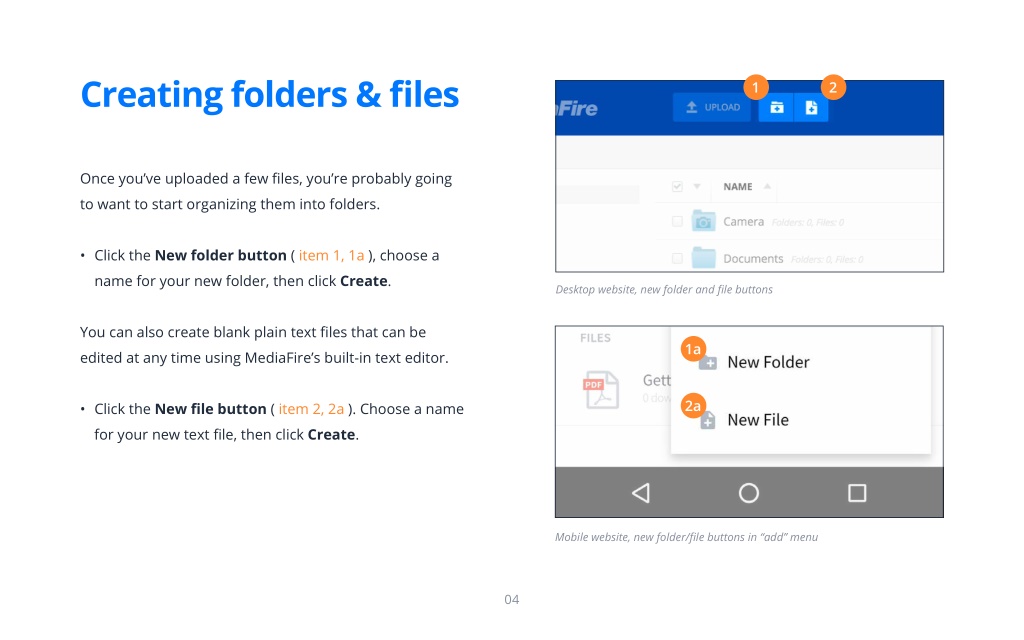Tap the PDF file icon

[601, 390]
